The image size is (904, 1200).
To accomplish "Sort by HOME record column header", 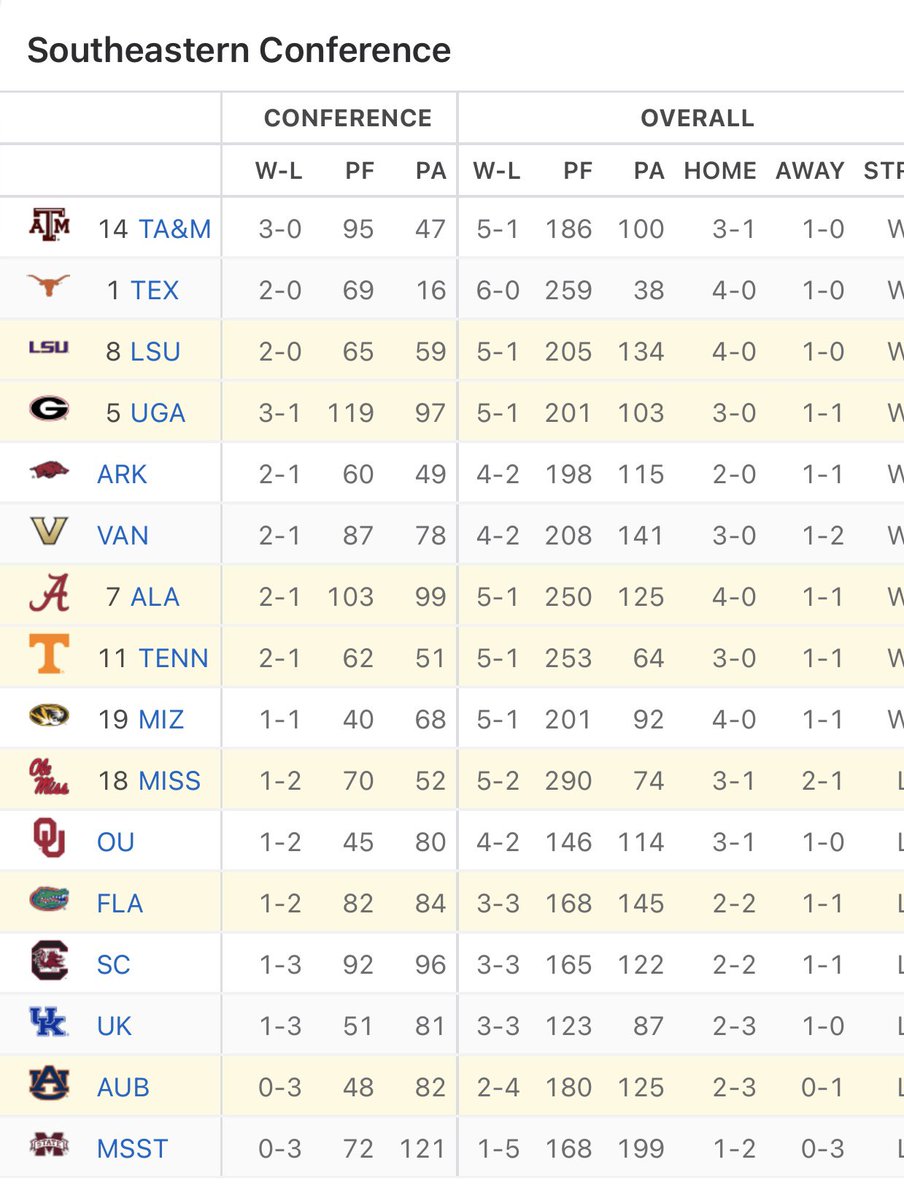I will [720, 171].
